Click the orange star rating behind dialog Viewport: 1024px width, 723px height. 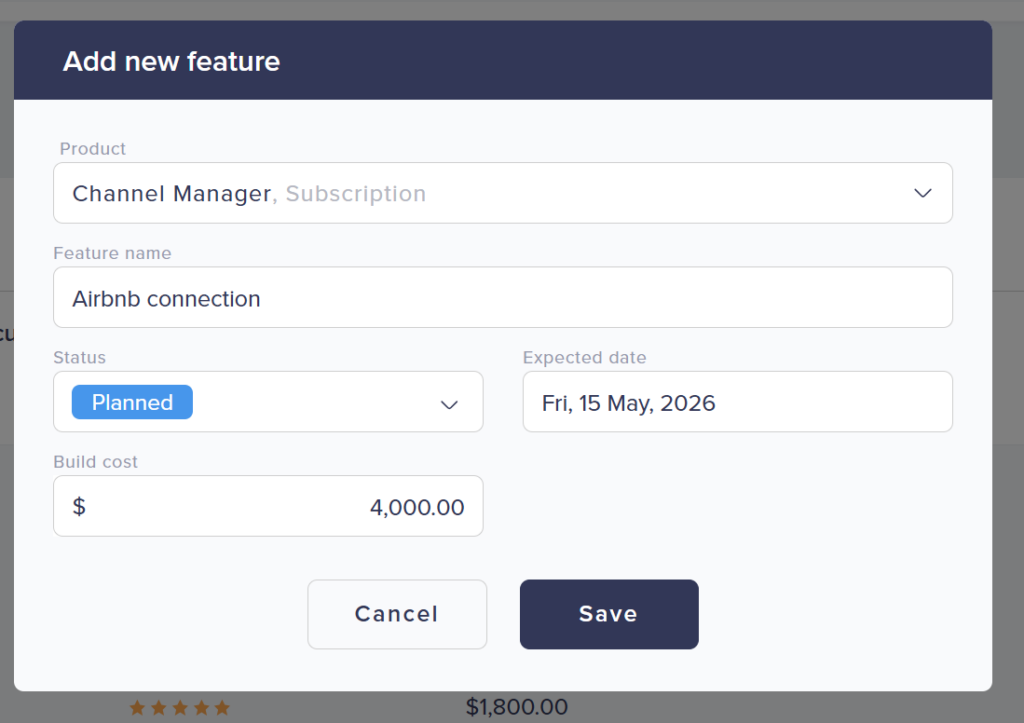point(180,708)
